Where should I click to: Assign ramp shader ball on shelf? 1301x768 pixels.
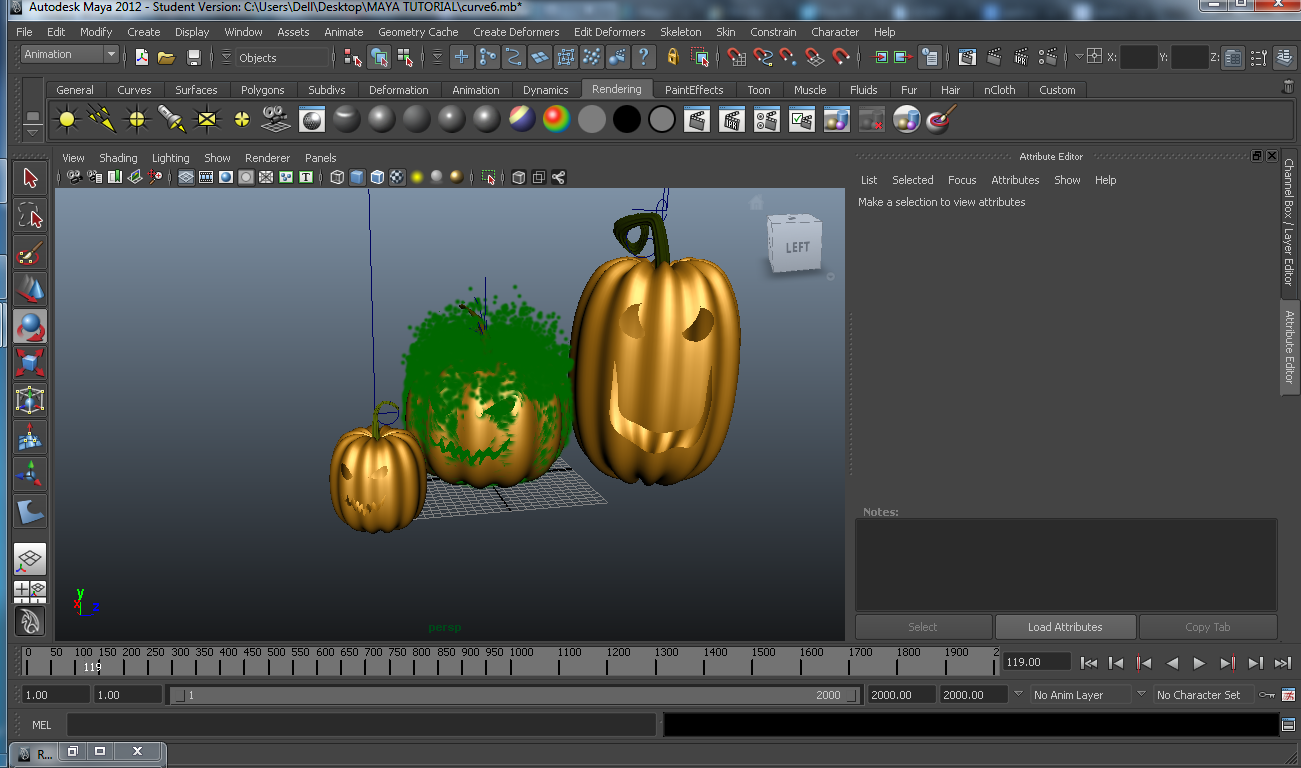(x=556, y=120)
